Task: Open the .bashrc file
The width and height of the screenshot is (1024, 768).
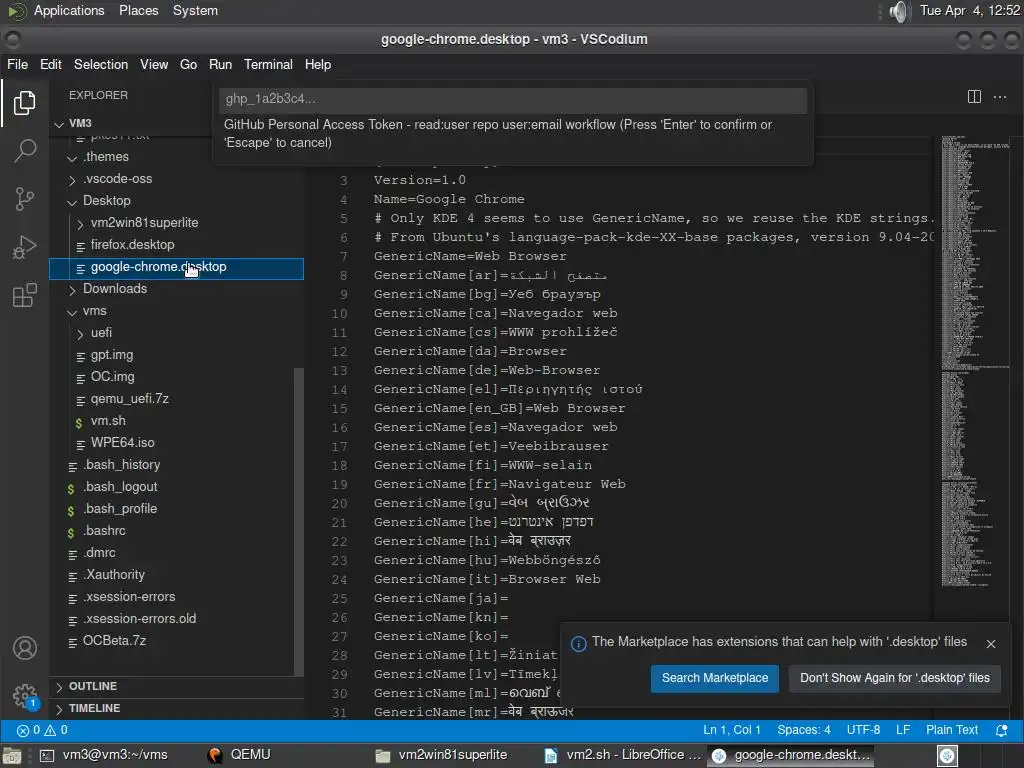Action: point(104,530)
